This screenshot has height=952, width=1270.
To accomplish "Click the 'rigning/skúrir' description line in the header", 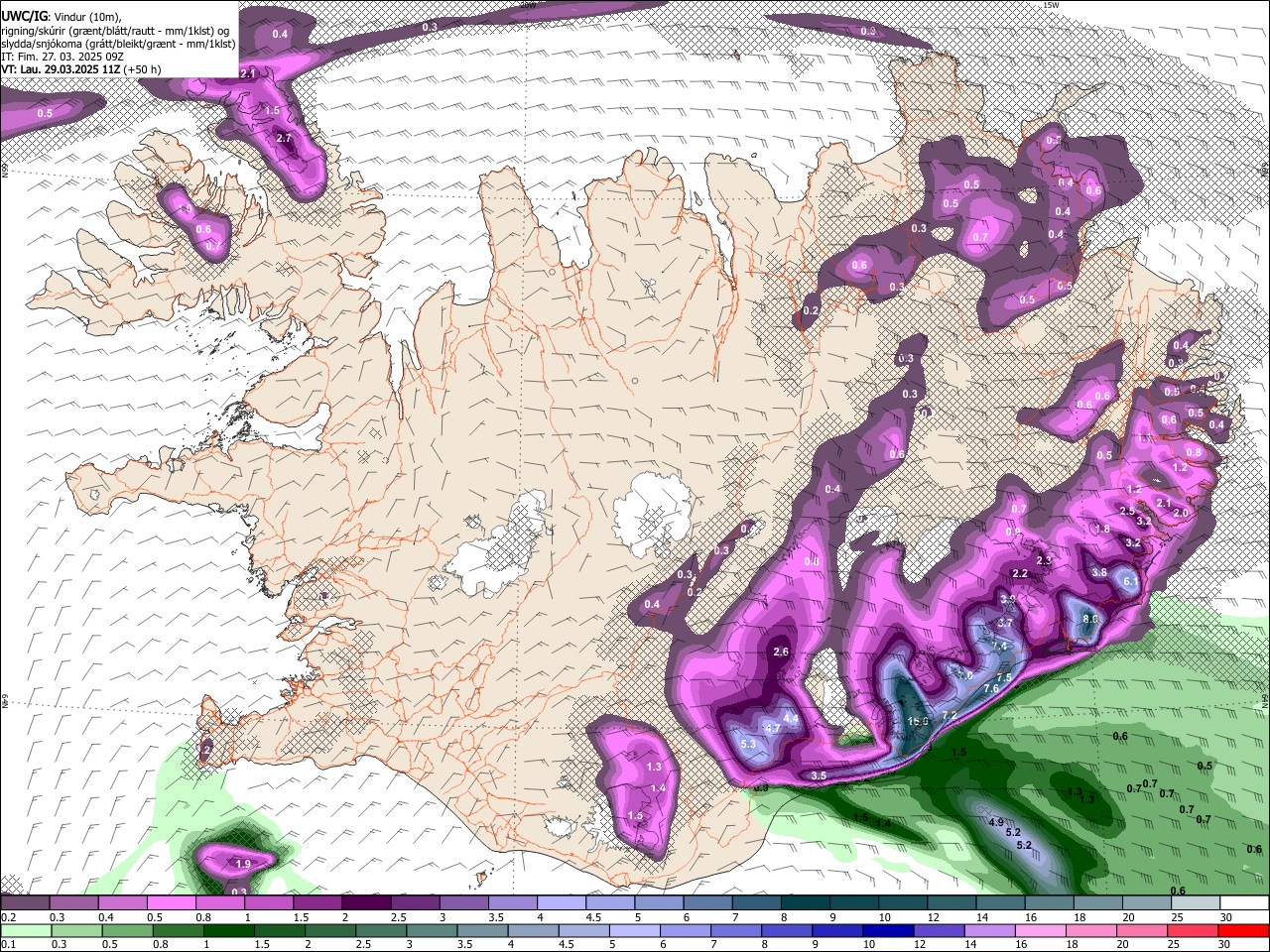I will click(x=115, y=31).
